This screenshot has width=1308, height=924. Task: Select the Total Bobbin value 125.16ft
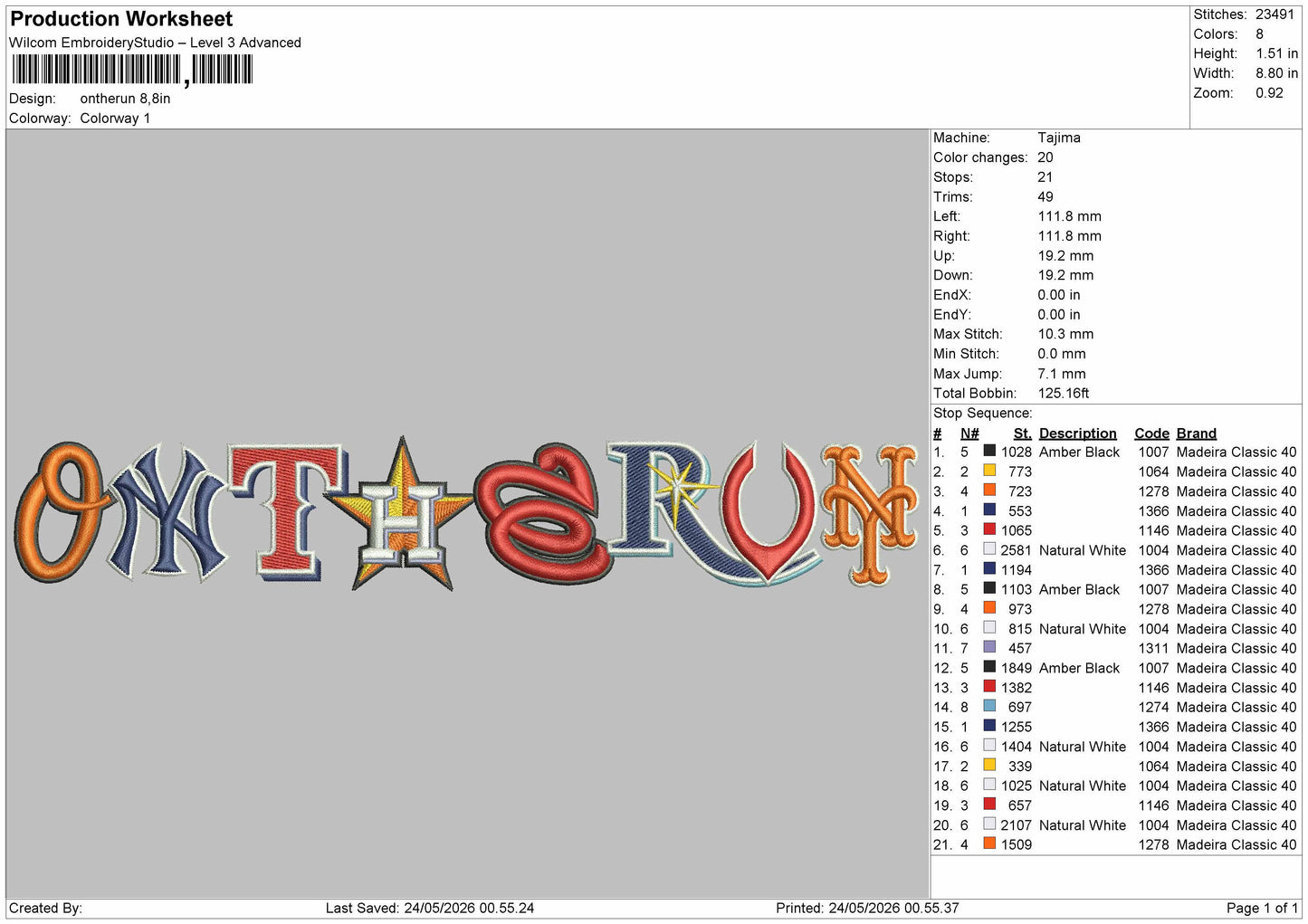pos(1064,393)
